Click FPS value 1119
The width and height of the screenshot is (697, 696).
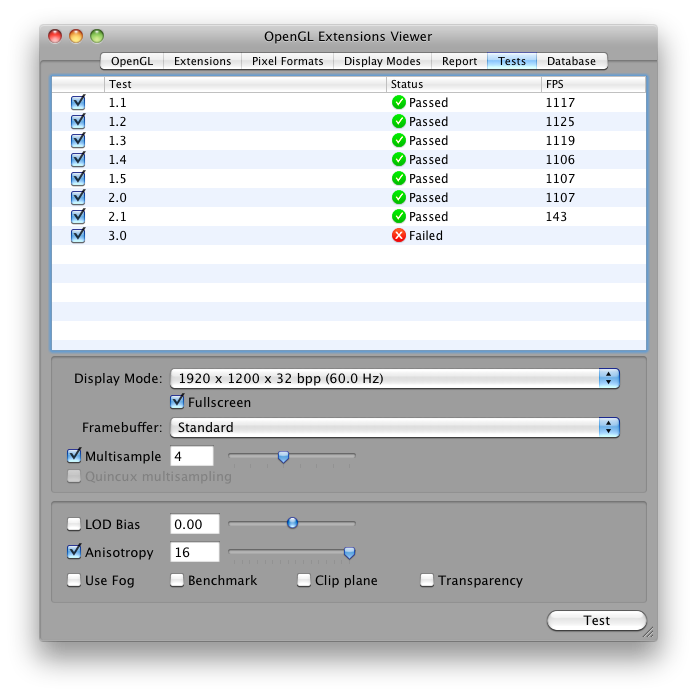click(560, 141)
